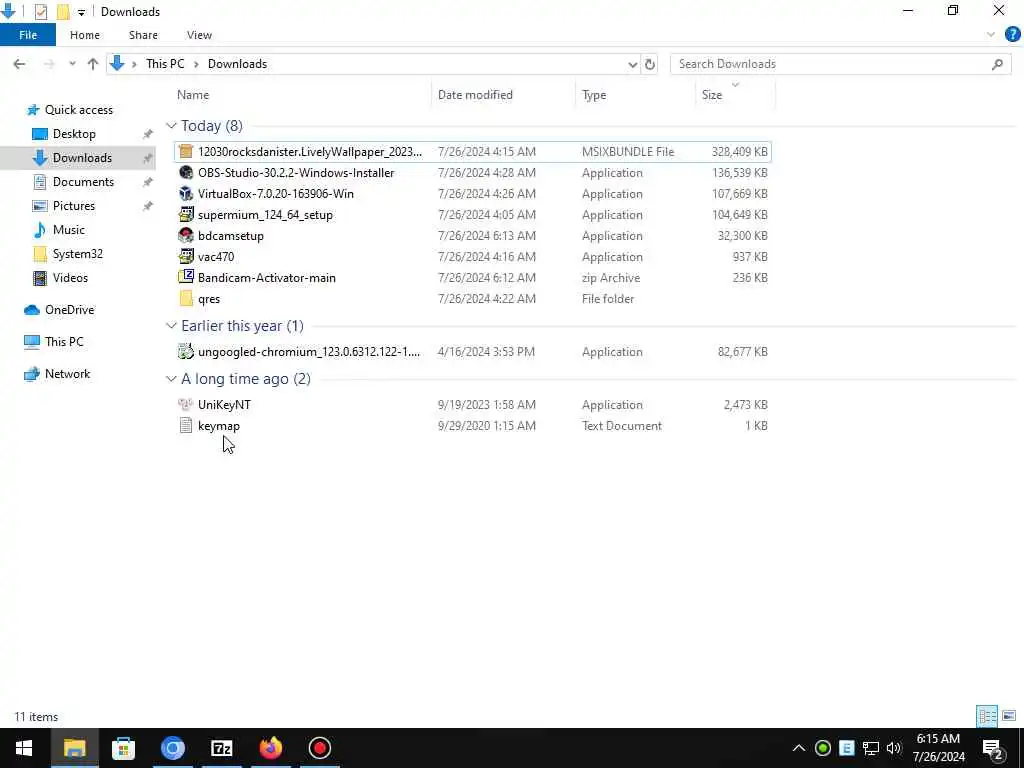The image size is (1024, 768).
Task: Switch to Details view layout icon
Action: click(x=987, y=716)
